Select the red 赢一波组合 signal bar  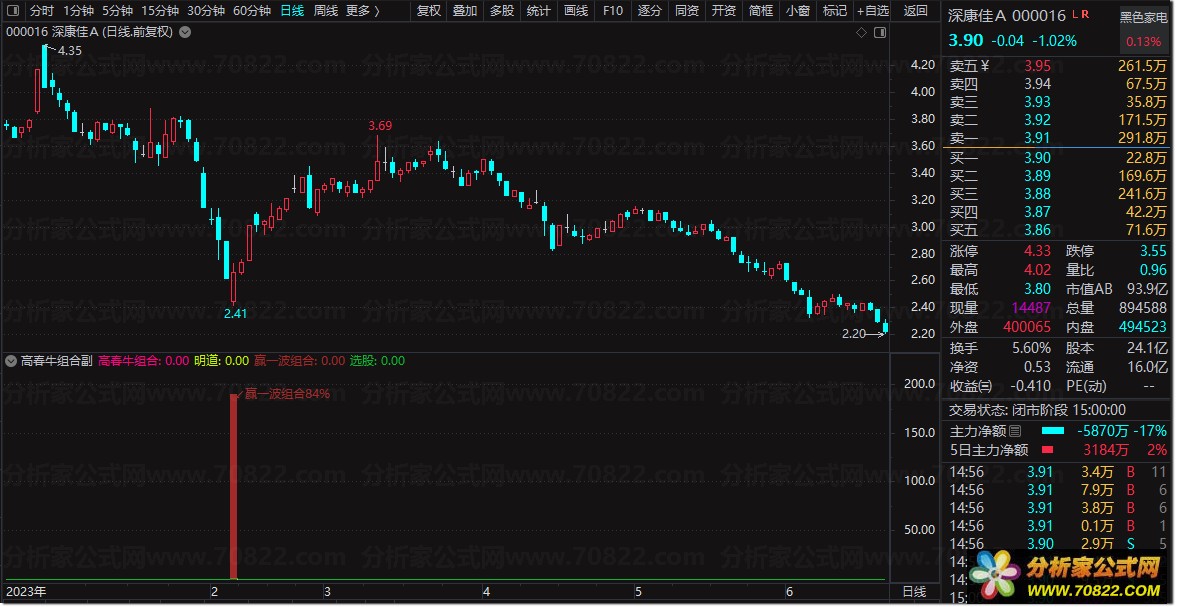[x=233, y=486]
